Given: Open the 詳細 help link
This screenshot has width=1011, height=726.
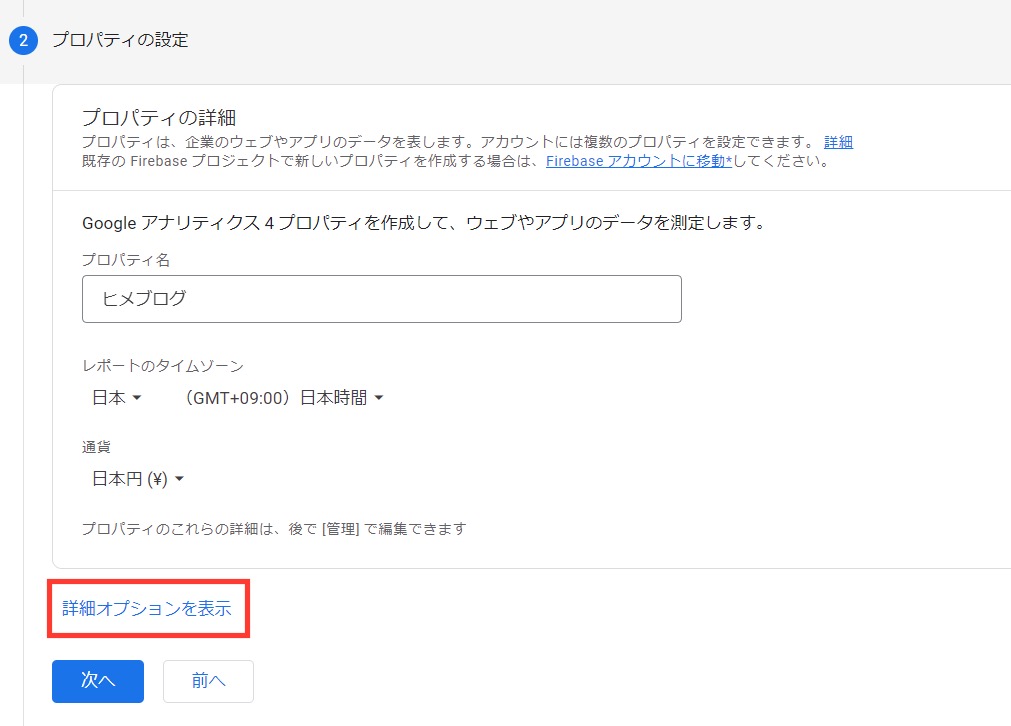Looking at the screenshot, I should [838, 141].
